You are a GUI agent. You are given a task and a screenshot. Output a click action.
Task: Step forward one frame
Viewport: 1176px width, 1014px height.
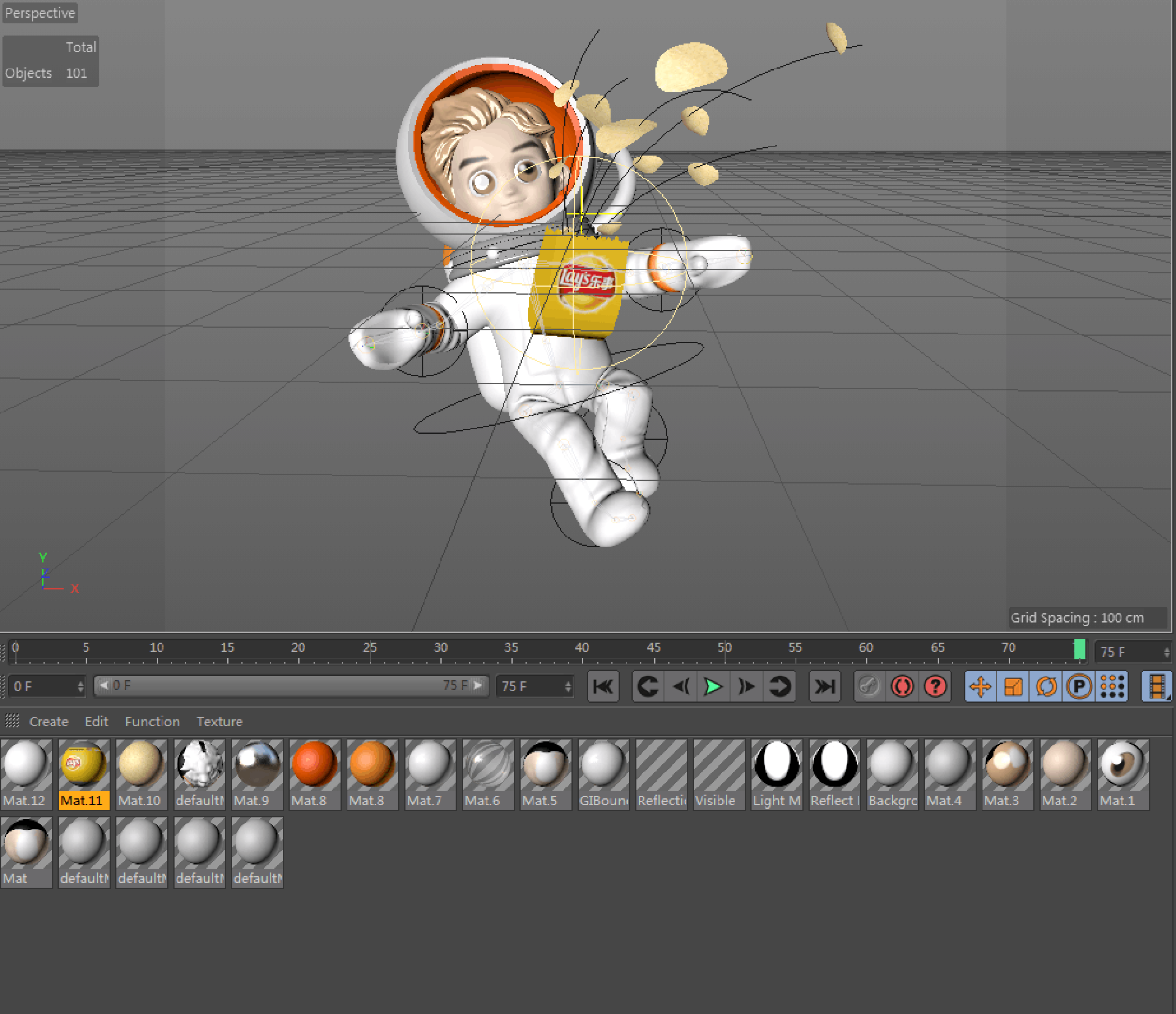click(747, 686)
